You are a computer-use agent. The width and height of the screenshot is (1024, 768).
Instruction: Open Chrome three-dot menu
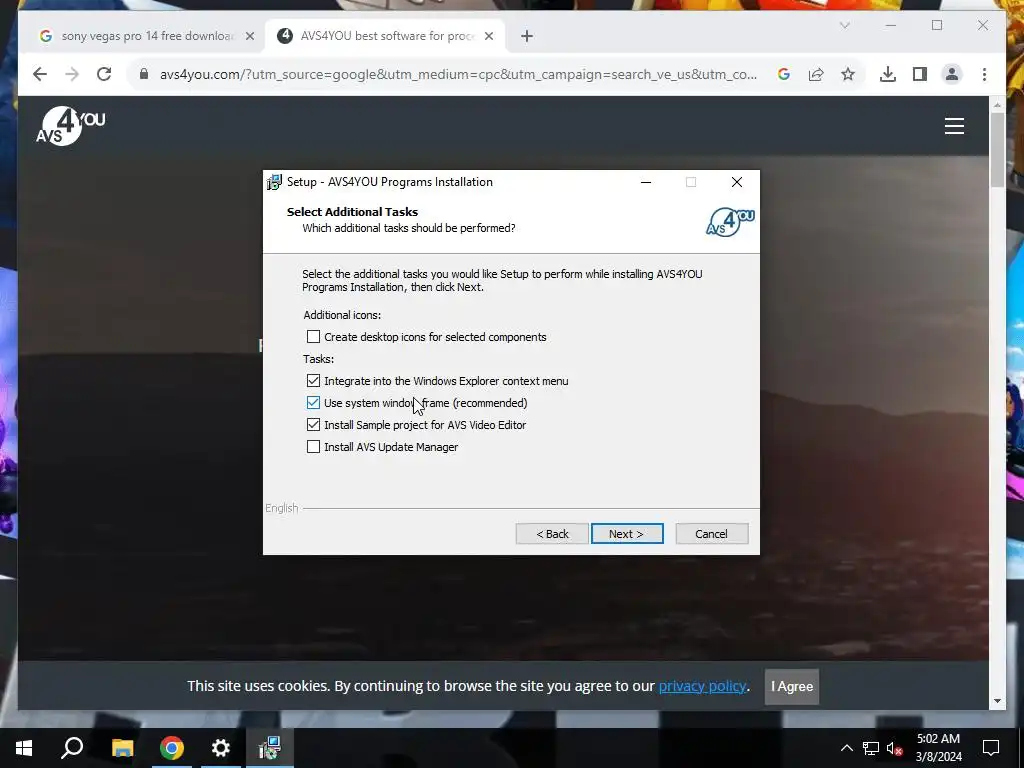point(984,74)
